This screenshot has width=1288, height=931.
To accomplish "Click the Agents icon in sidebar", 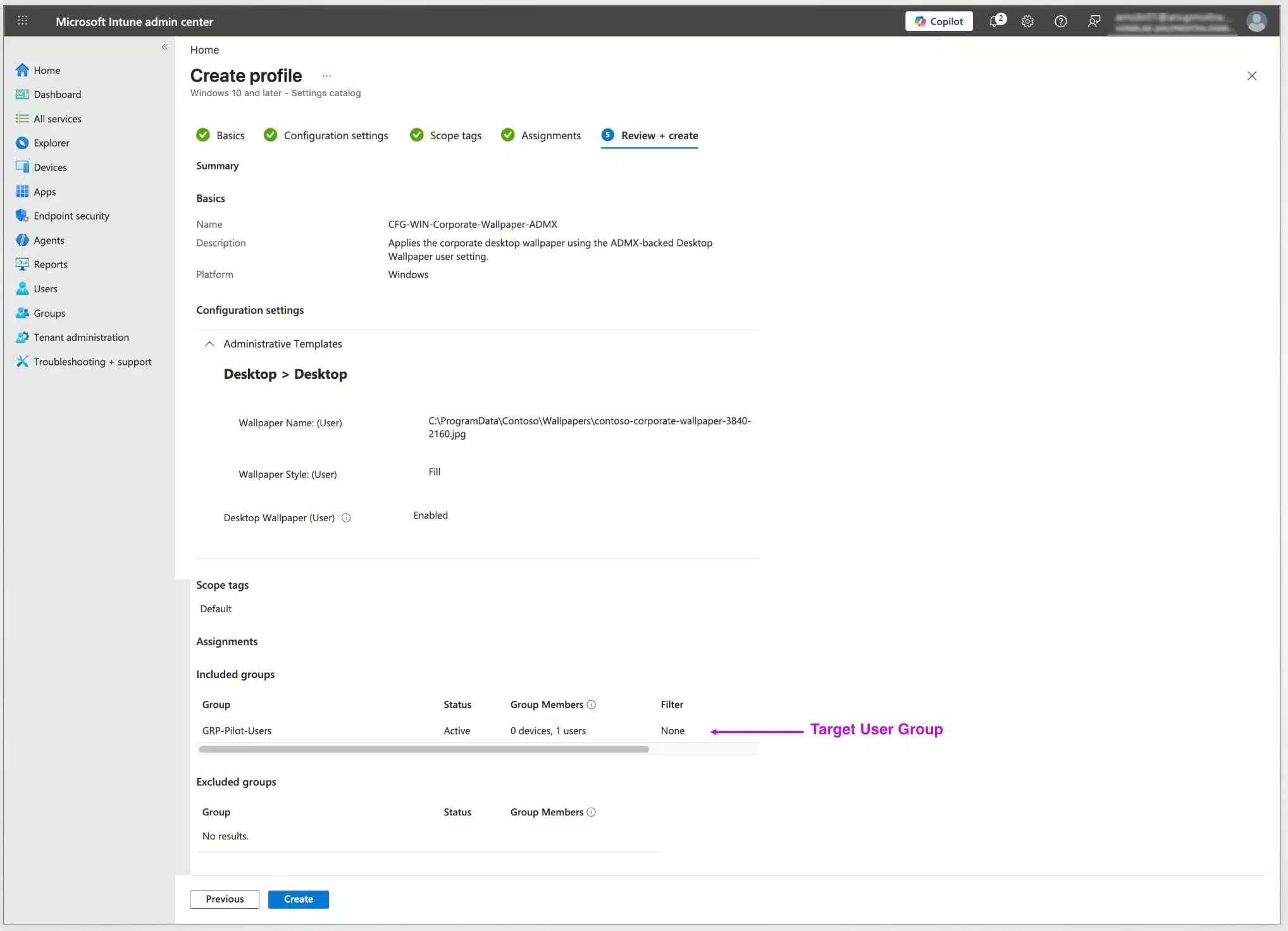I will (22, 240).
